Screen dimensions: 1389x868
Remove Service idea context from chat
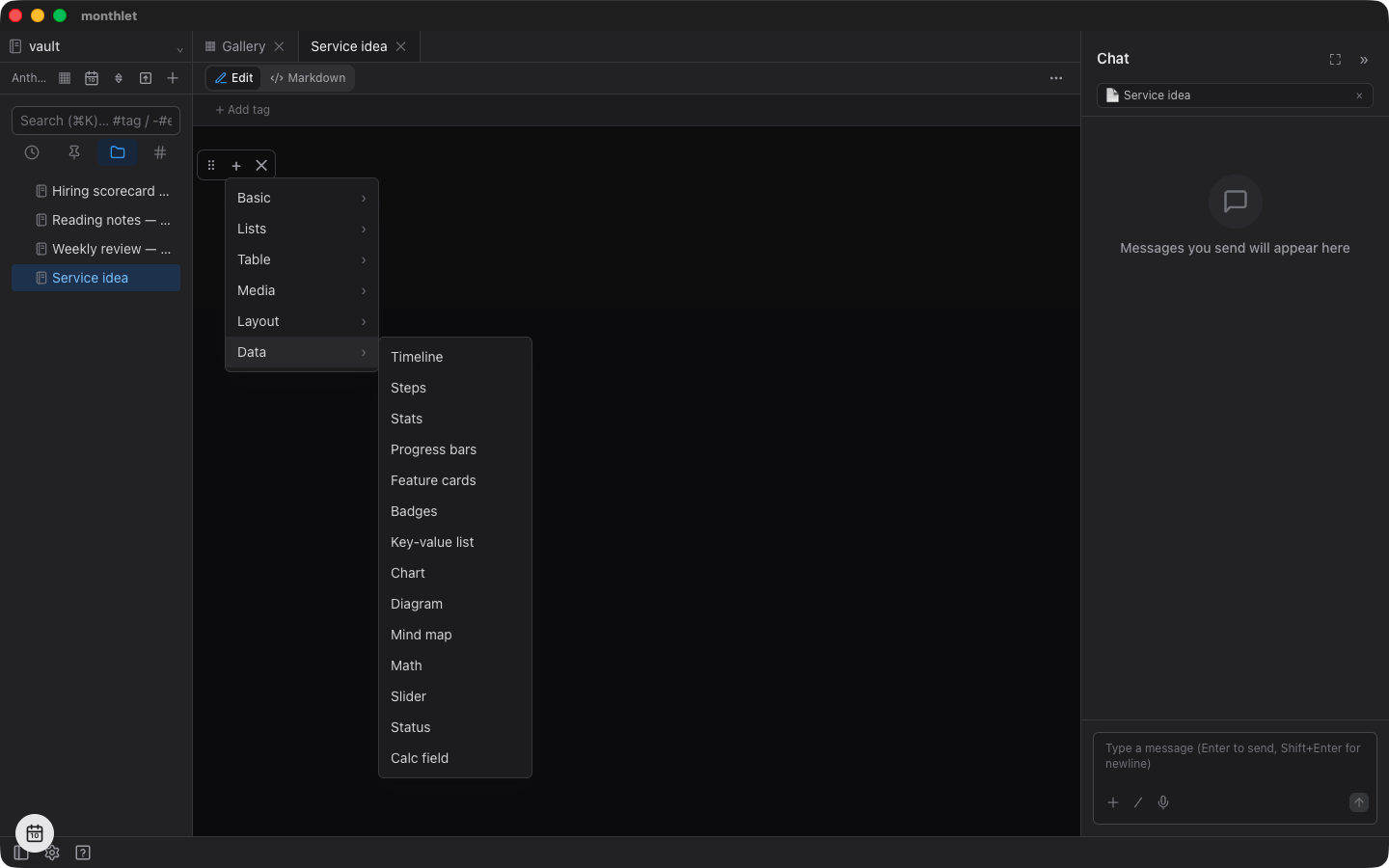[x=1359, y=95]
